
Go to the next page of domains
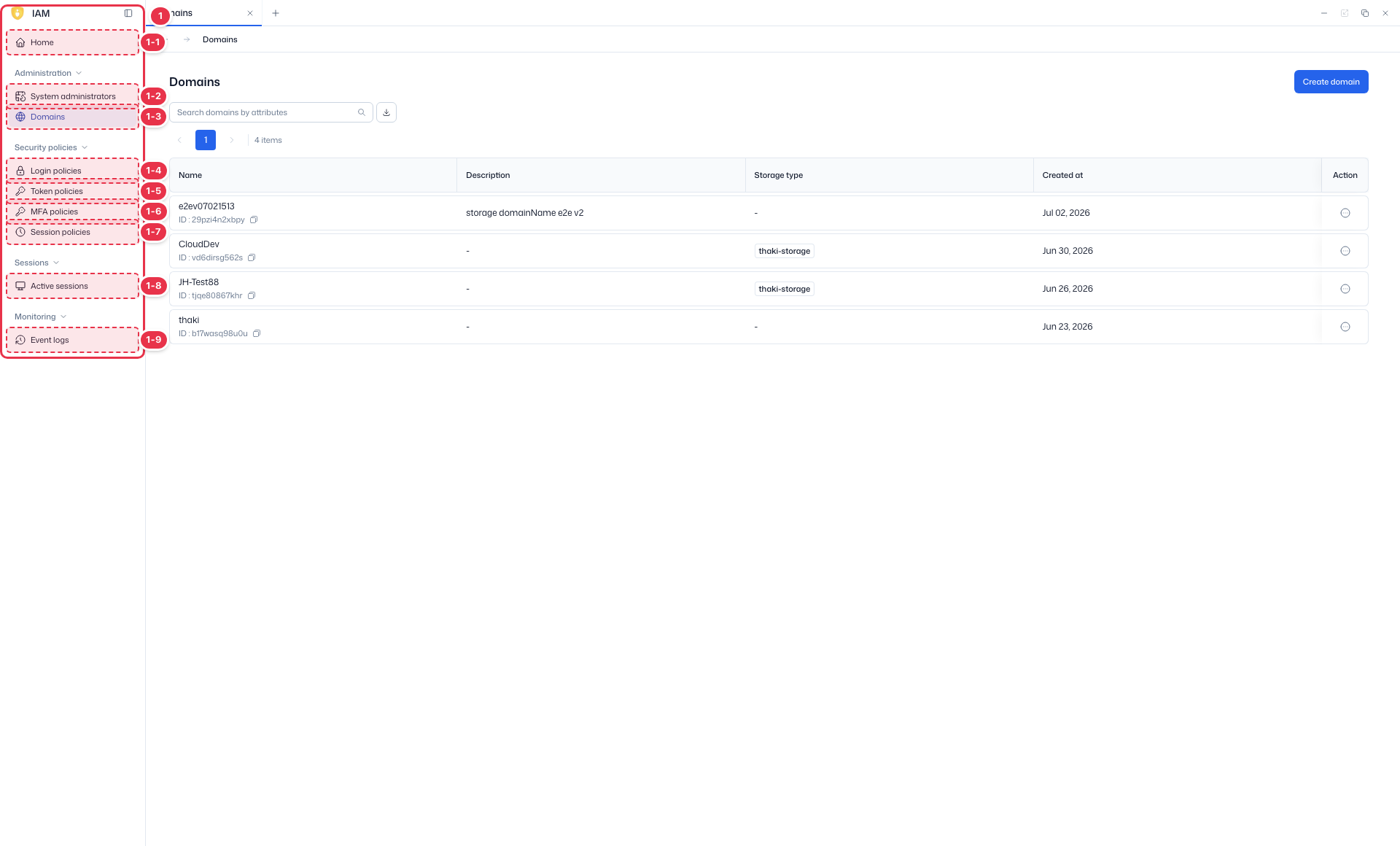[232, 140]
